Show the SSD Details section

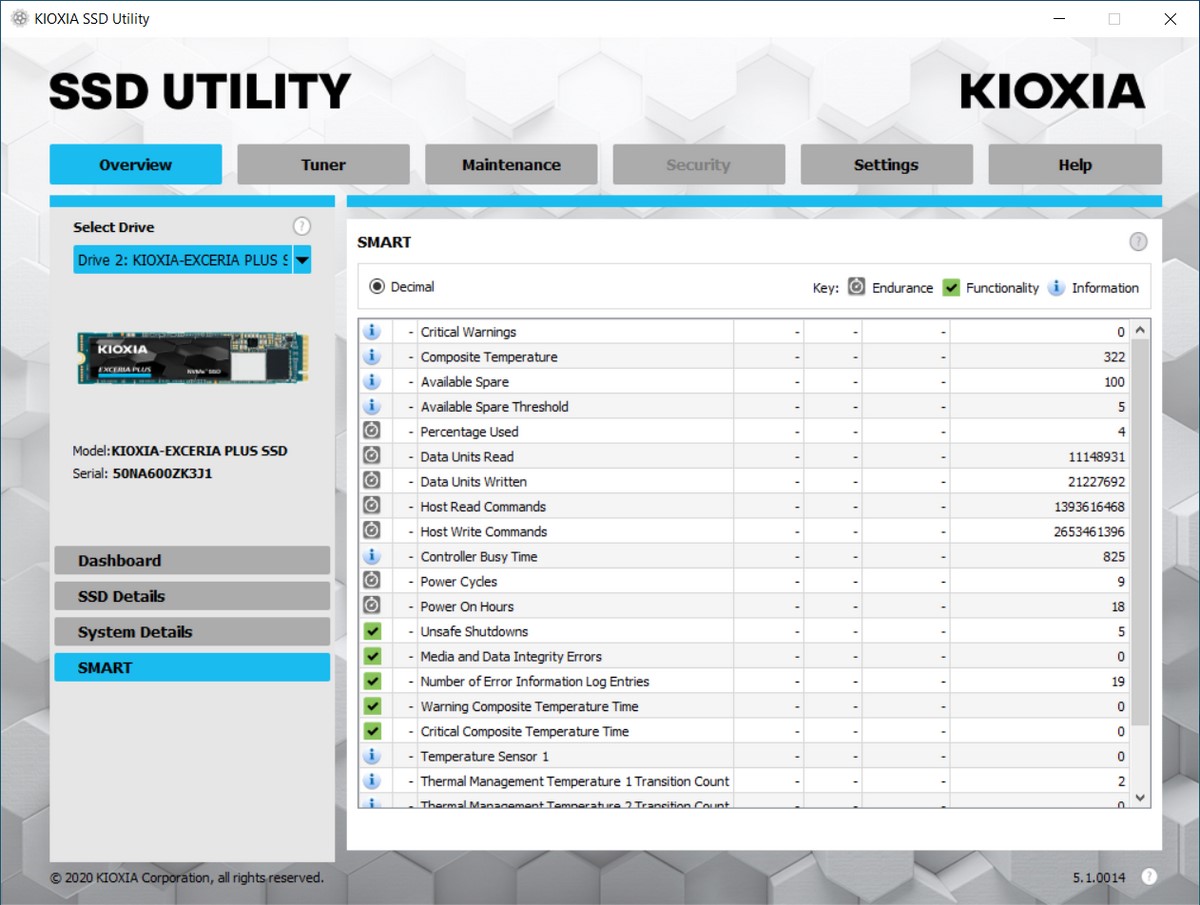pyautogui.click(x=192, y=596)
